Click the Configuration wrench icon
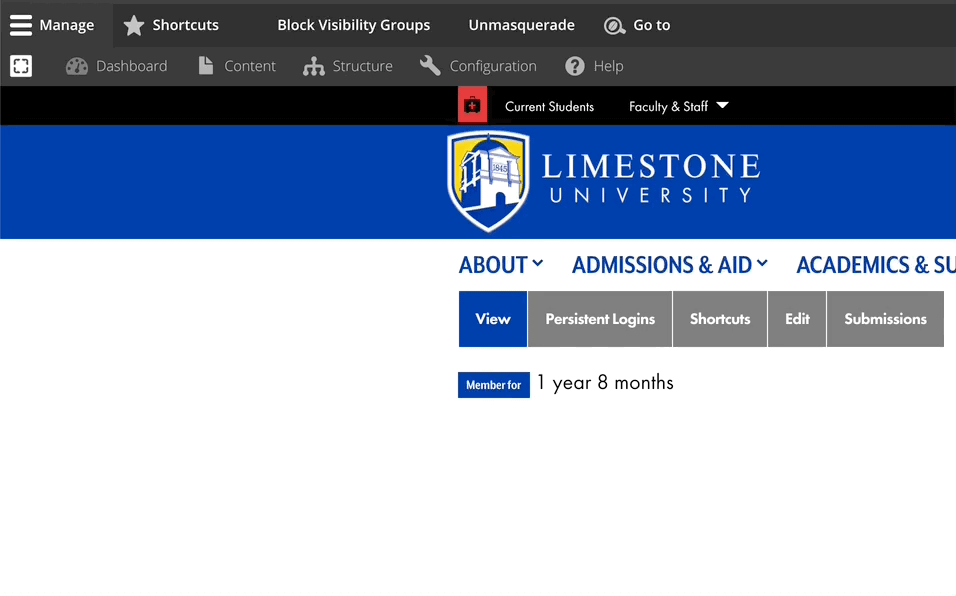The image size is (956, 596). point(430,66)
